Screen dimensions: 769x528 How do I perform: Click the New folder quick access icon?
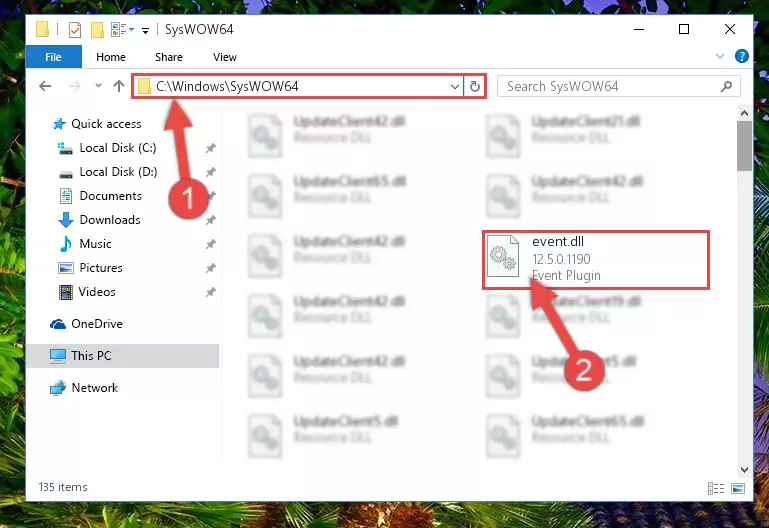pos(97,30)
